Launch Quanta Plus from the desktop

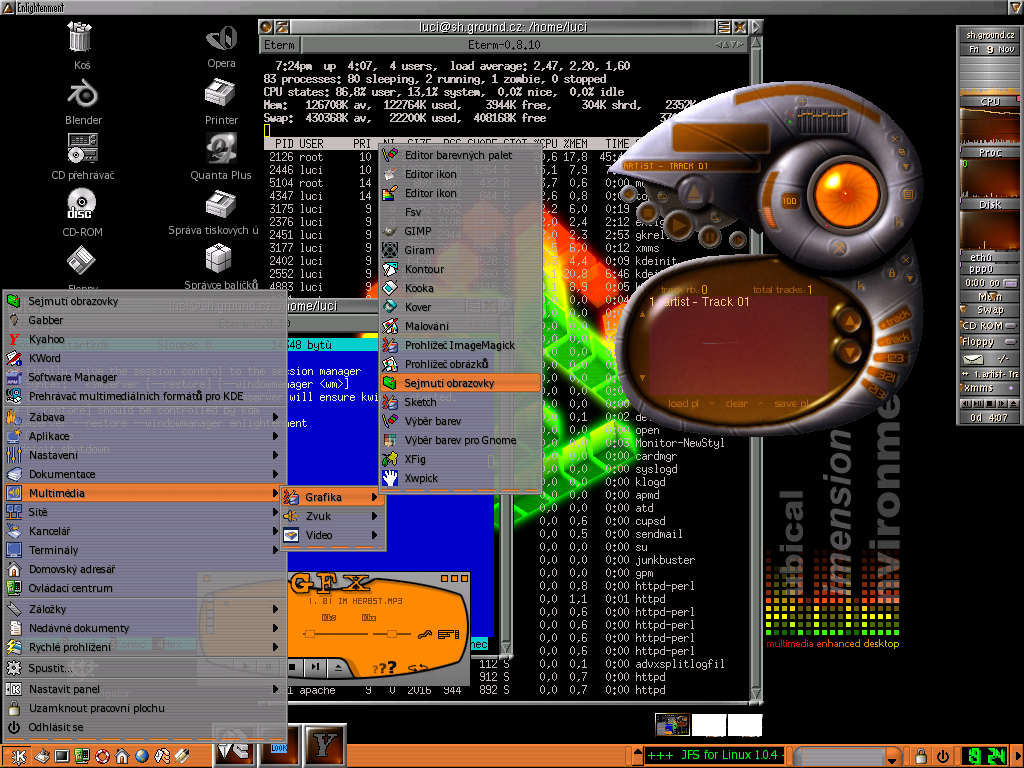221,149
